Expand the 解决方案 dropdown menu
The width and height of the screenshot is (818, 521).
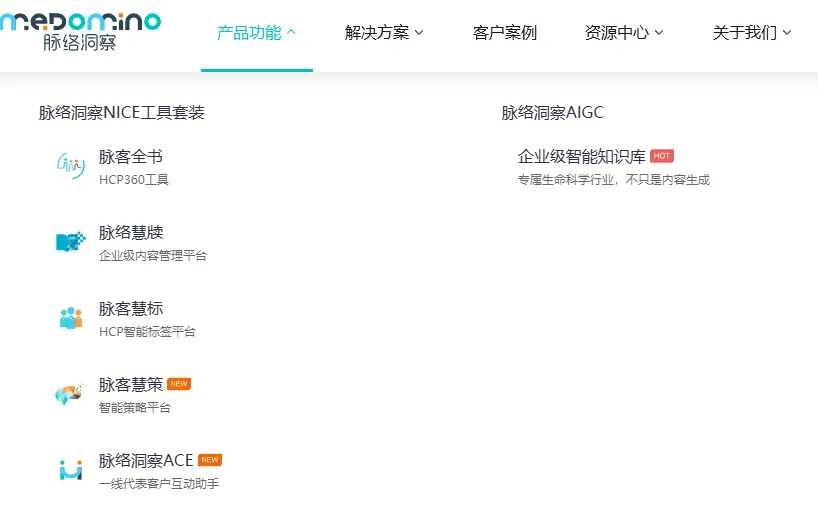click(384, 33)
